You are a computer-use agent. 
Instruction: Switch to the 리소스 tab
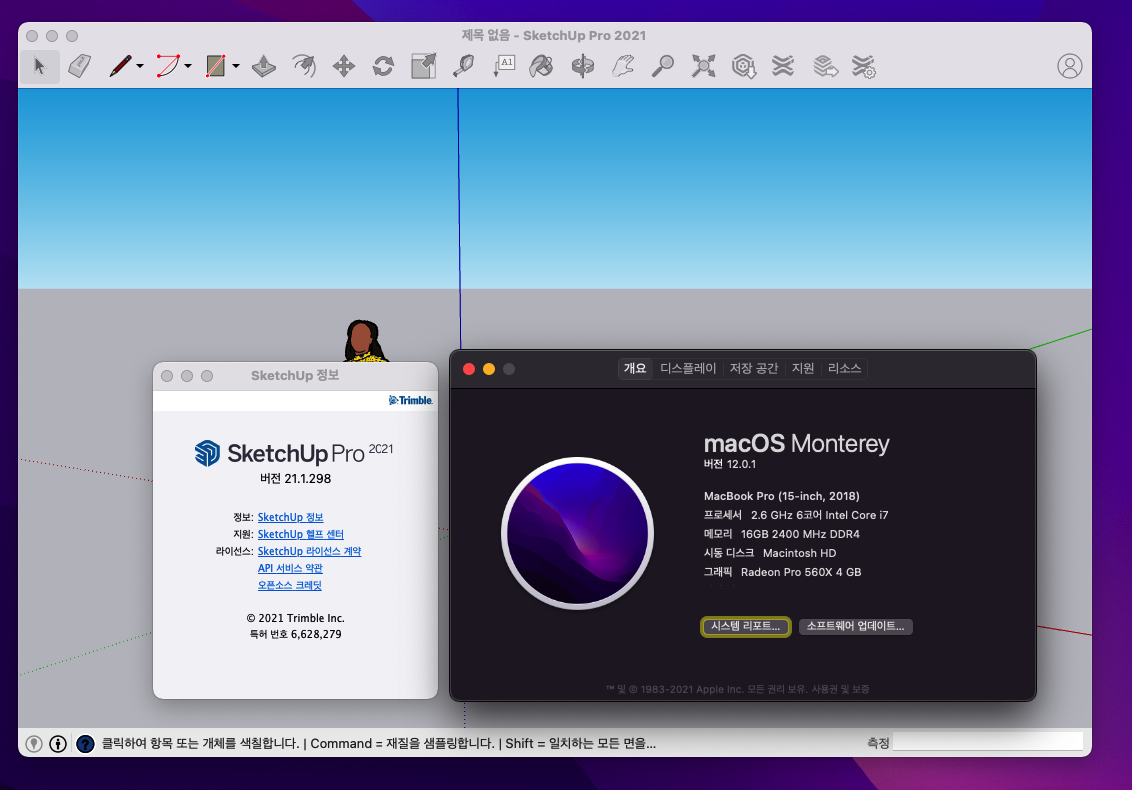(844, 368)
